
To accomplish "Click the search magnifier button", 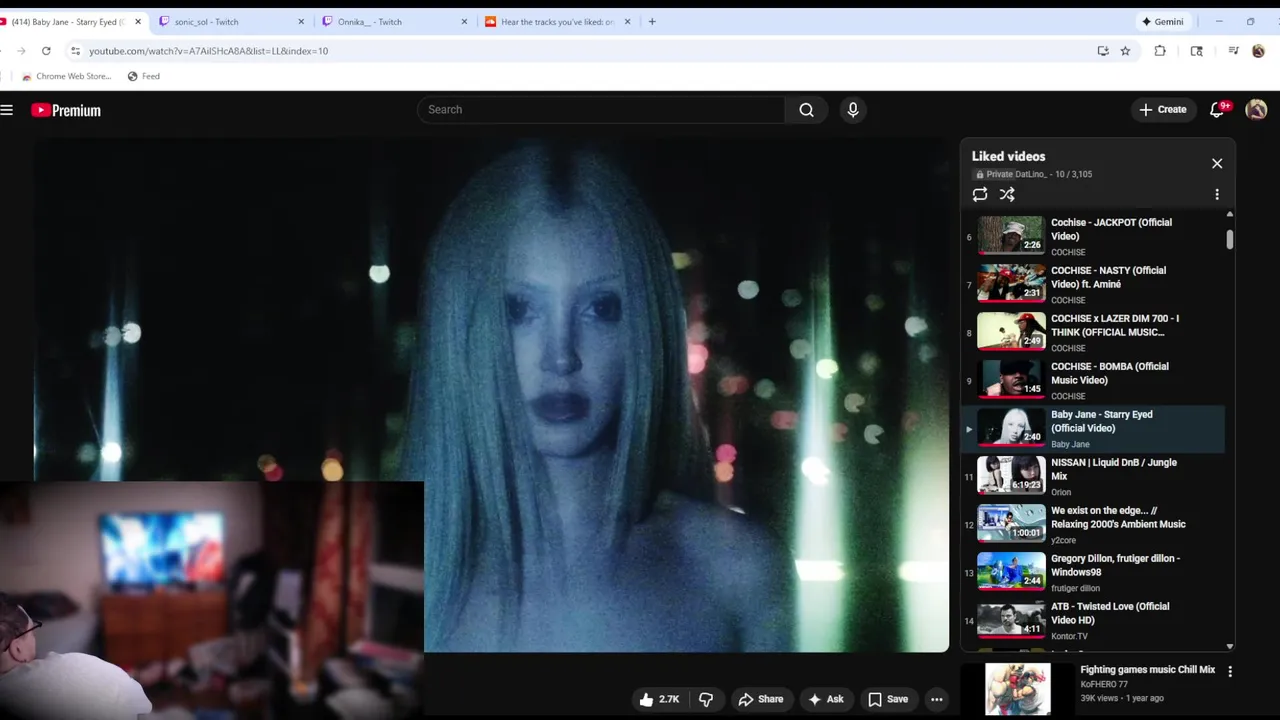I will (806, 110).
